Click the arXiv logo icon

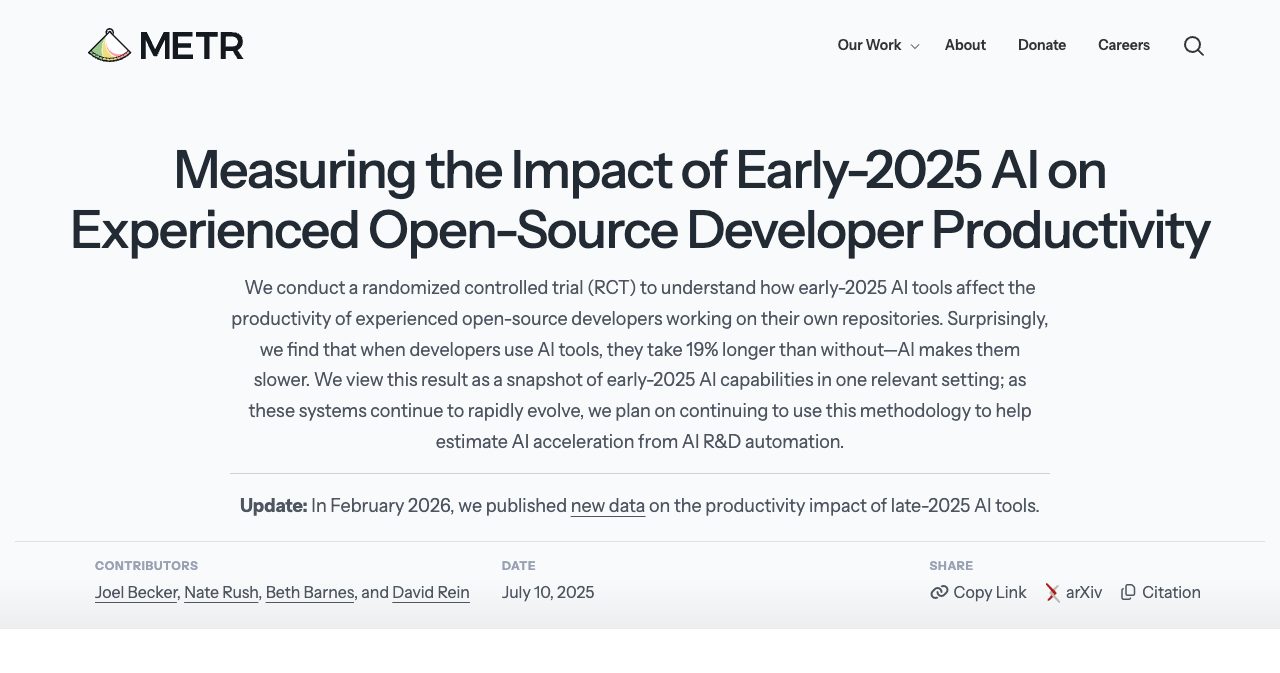[1053, 592]
